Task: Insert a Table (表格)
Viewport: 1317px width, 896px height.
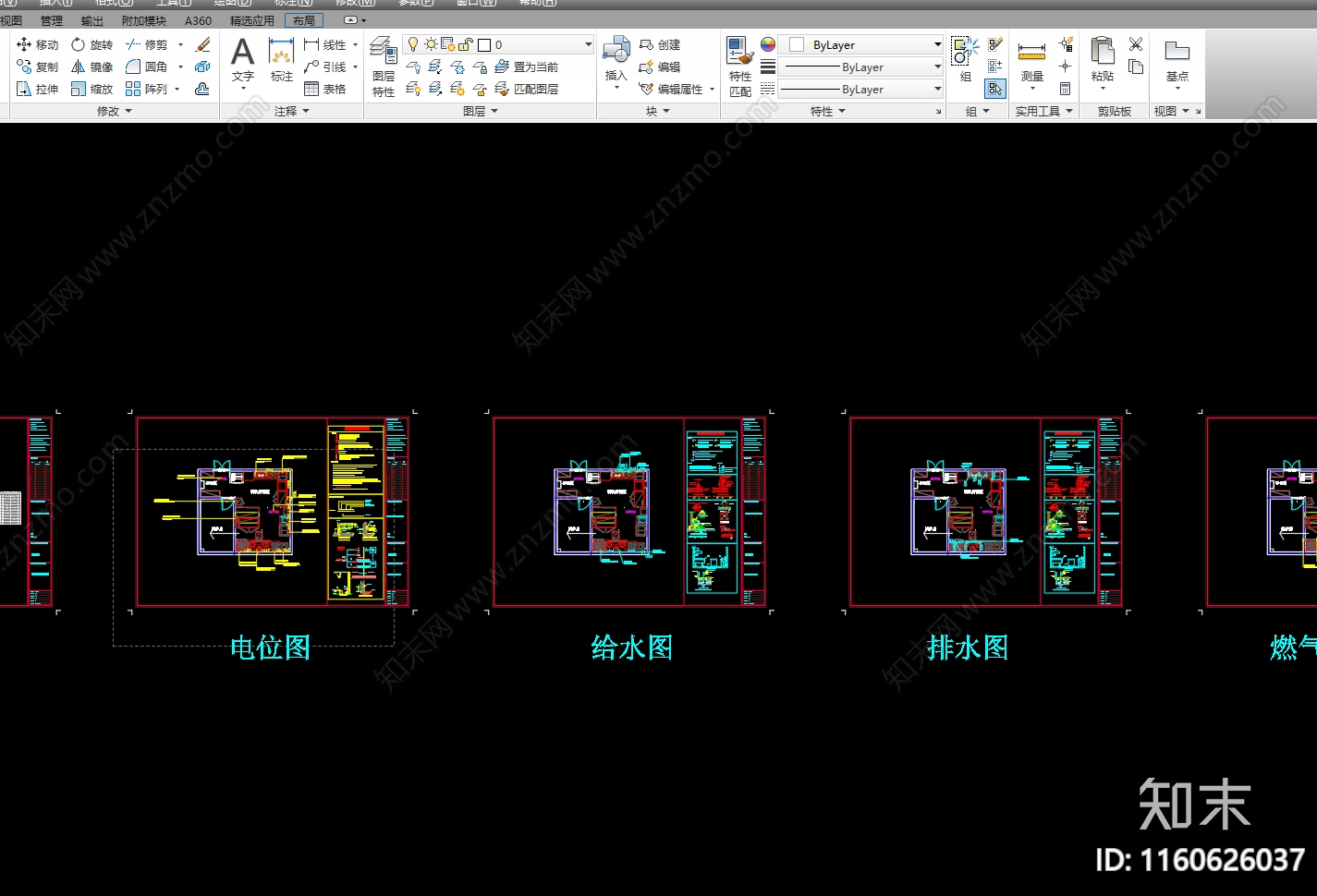Action: pyautogui.click(x=324, y=89)
